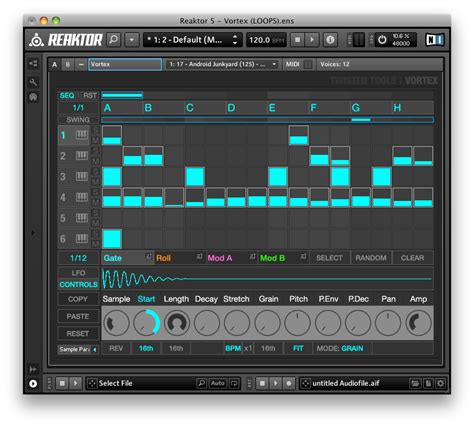Screen dimensions: 474x426
Task: Solo track 1 with S button
Action: click(95, 130)
